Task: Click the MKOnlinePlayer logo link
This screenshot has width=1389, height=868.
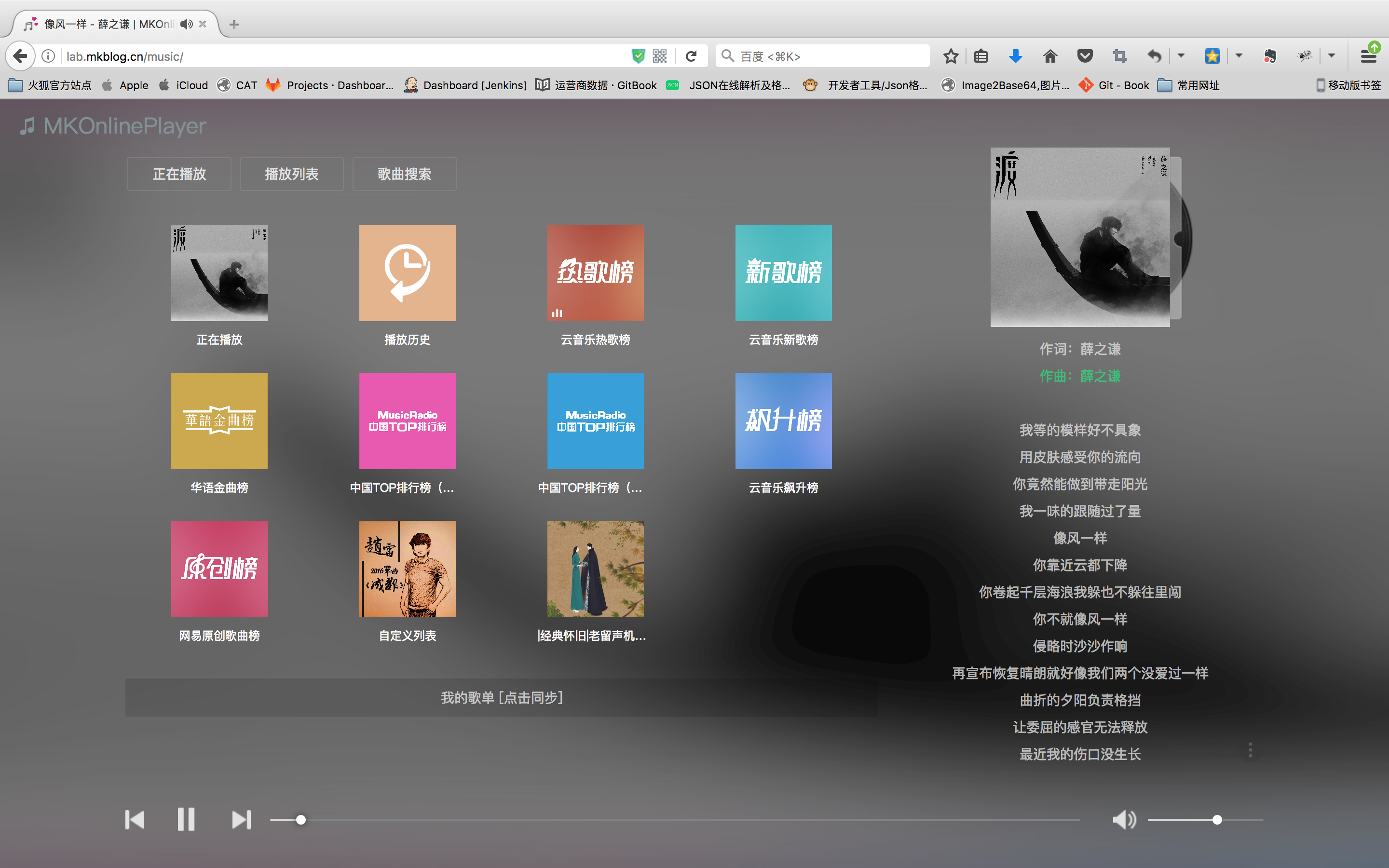Action: point(114,126)
